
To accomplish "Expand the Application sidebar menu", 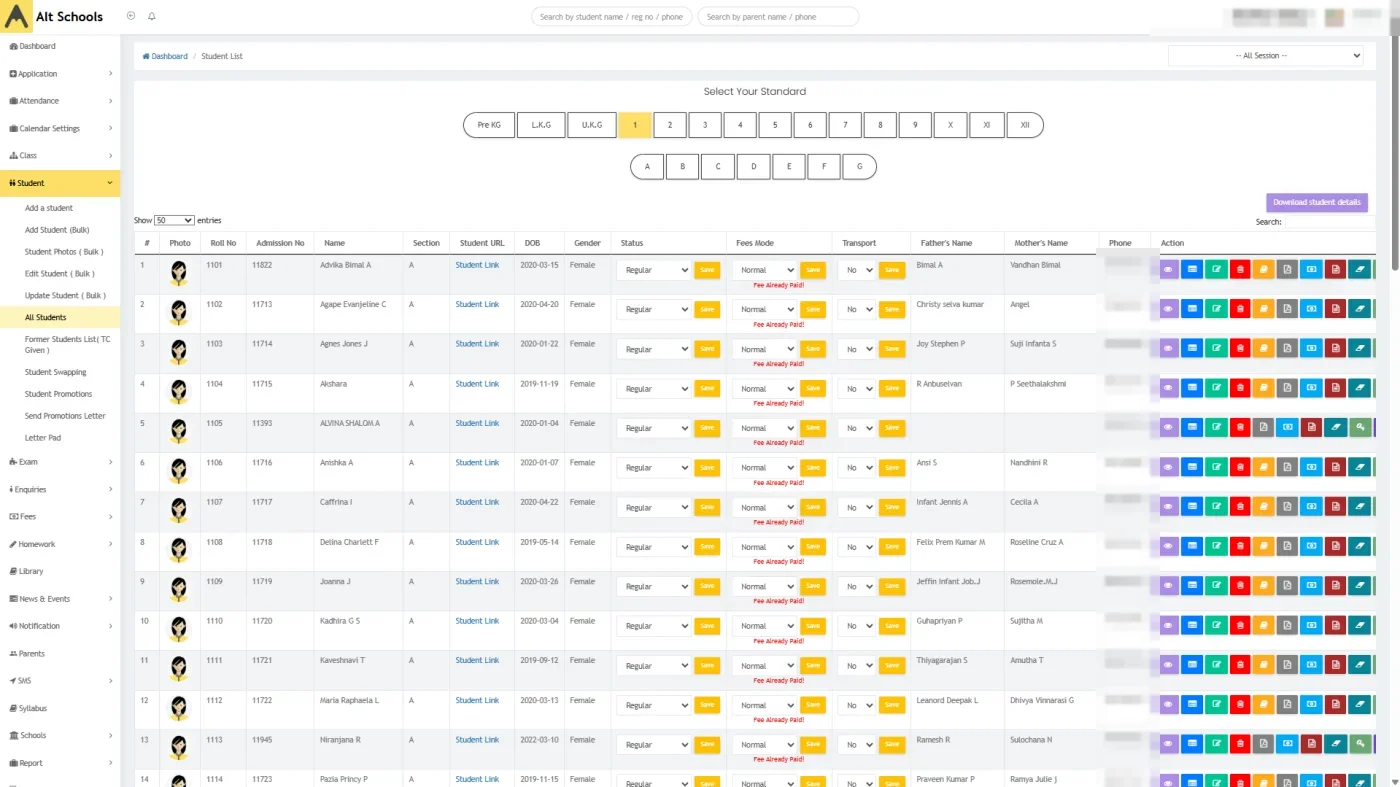I will pos(60,74).
